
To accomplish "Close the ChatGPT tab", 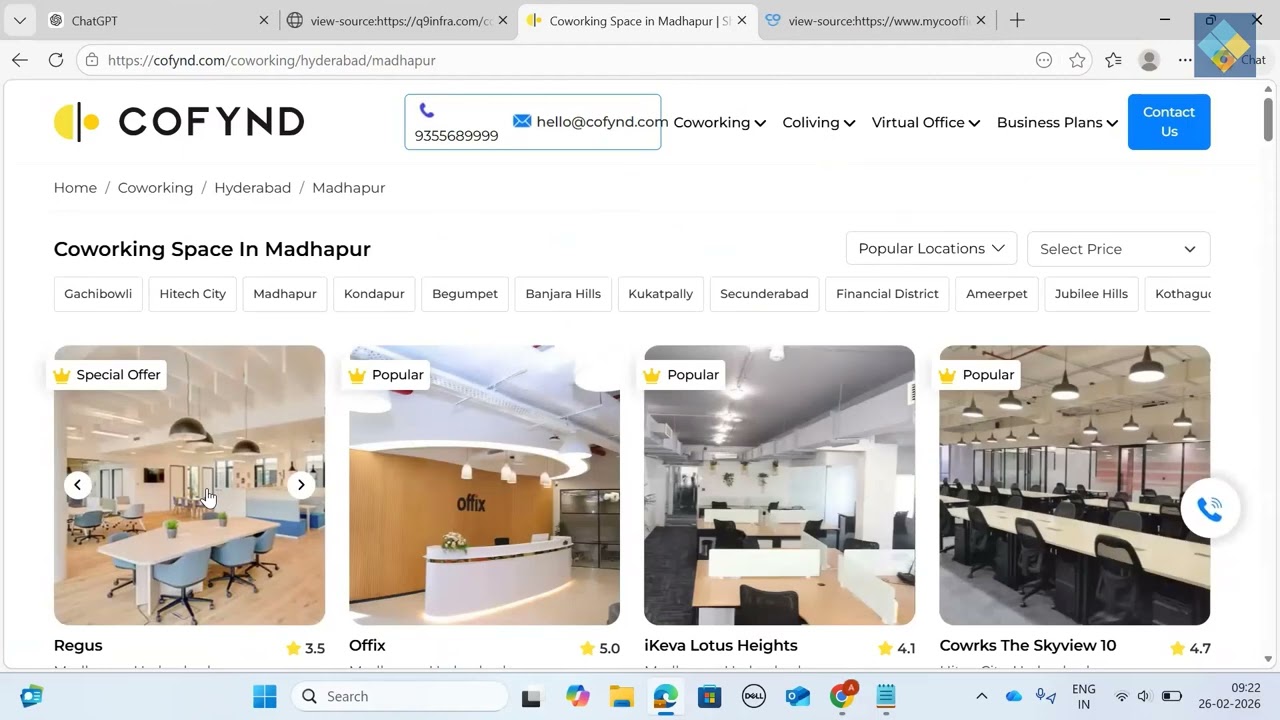I will click(264, 20).
